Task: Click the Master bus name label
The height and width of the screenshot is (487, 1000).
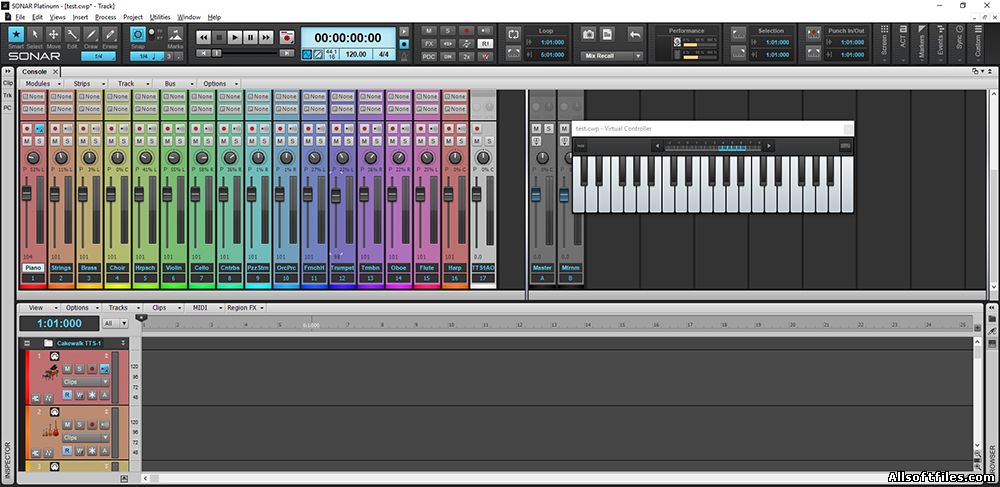Action: click(x=542, y=268)
